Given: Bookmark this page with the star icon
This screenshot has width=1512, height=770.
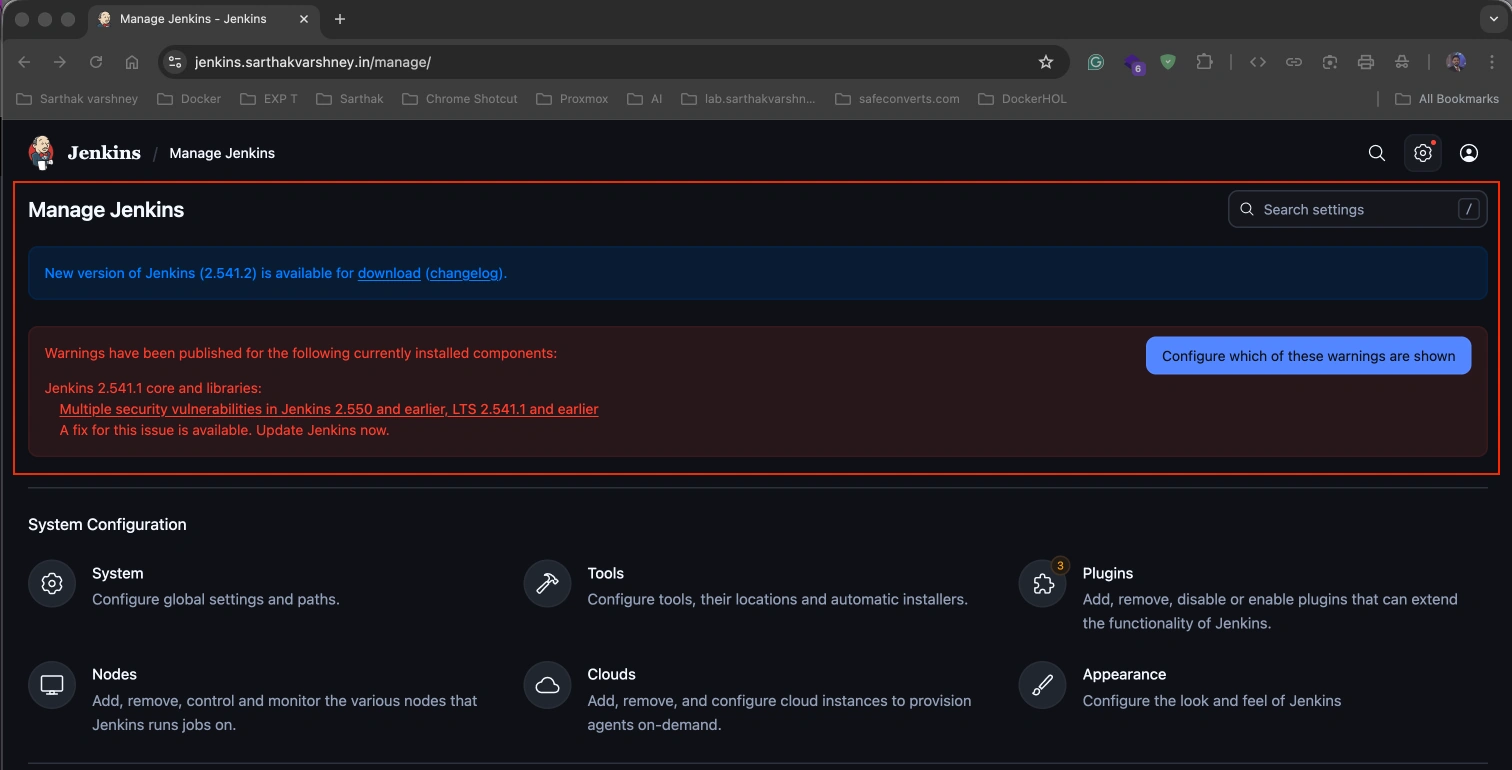Looking at the screenshot, I should pos(1046,62).
